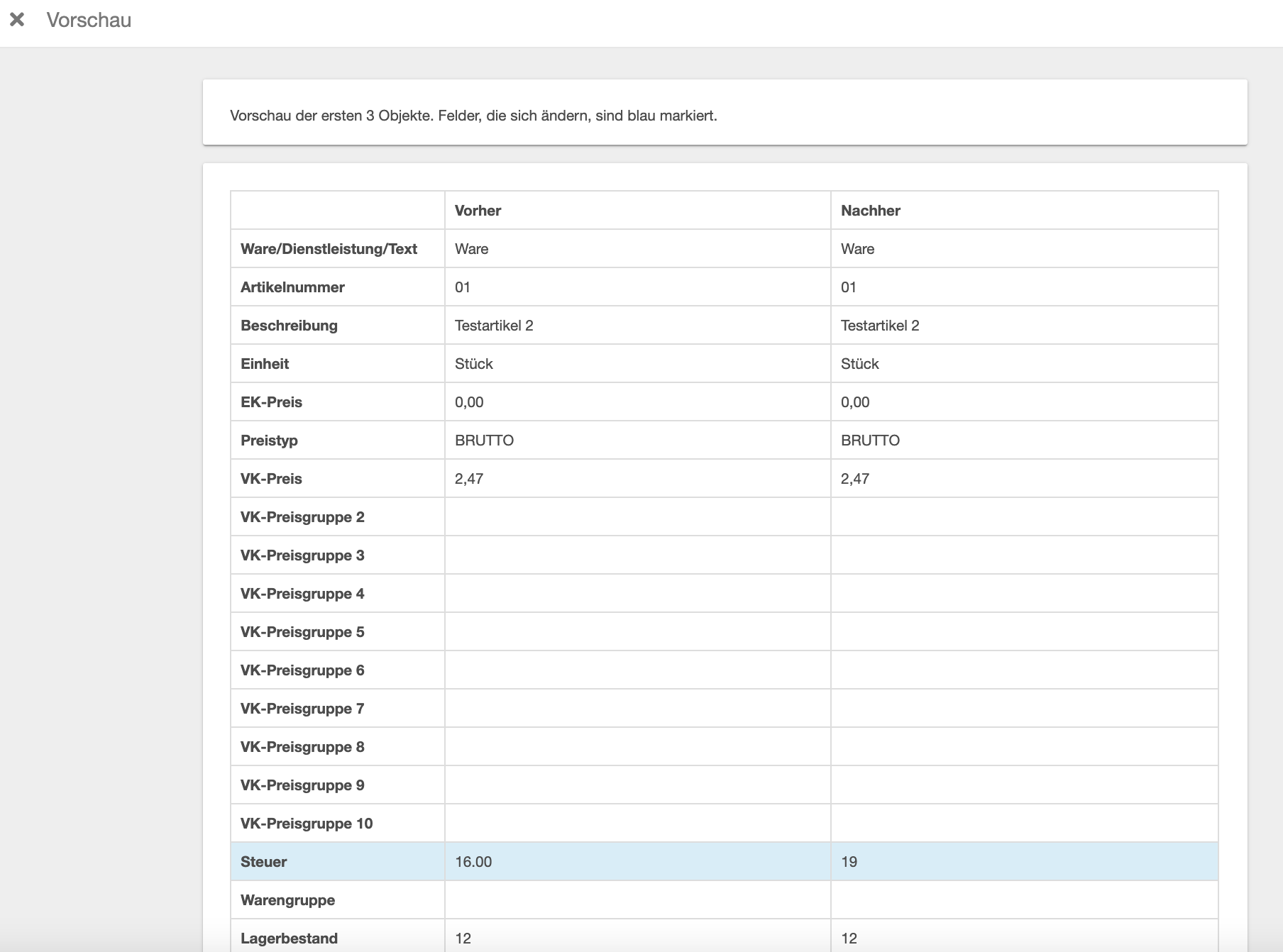Click the EK-Preis 0,00 value under Vorher
This screenshot has height=952, width=1283.
(469, 402)
